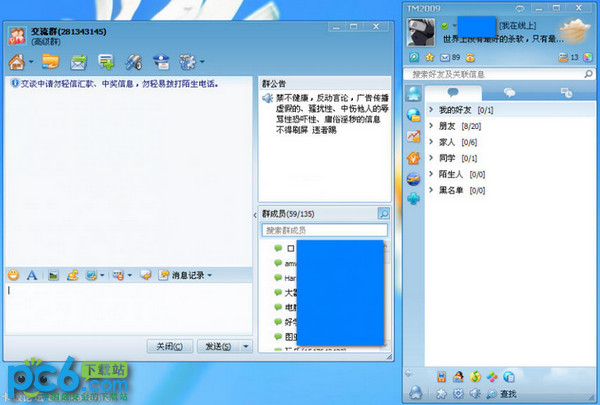Switch to the contacts tab
Screen dimensions: 600x405
[x=453, y=92]
